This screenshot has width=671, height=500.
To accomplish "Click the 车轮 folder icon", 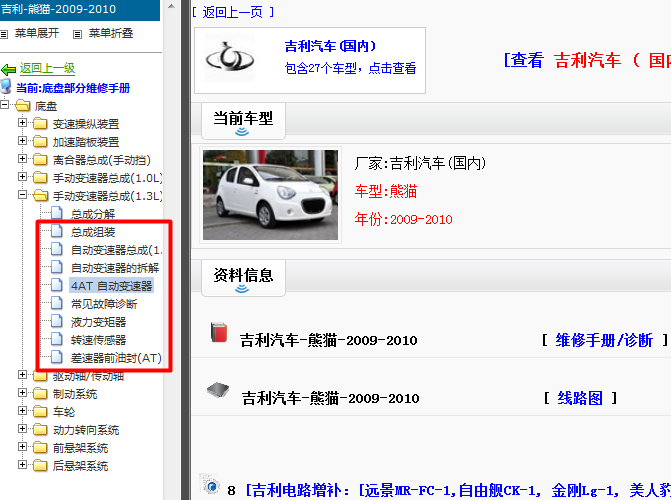I will pyautogui.click(x=40, y=411).
